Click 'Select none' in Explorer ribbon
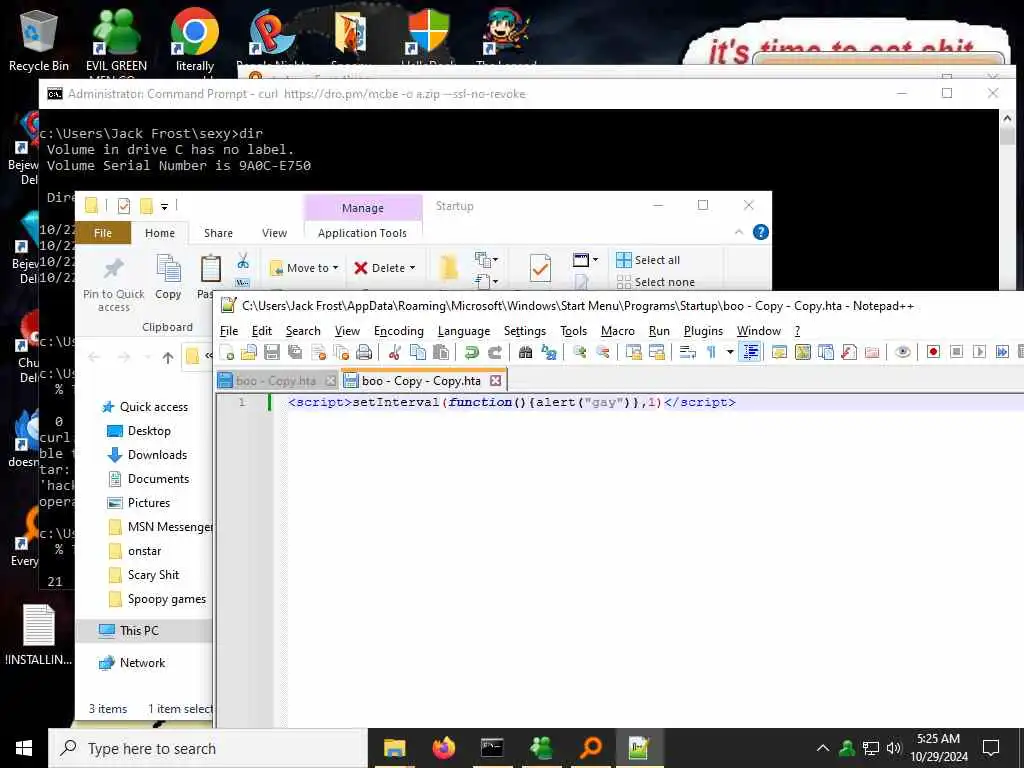The image size is (1024, 768). coord(655,282)
